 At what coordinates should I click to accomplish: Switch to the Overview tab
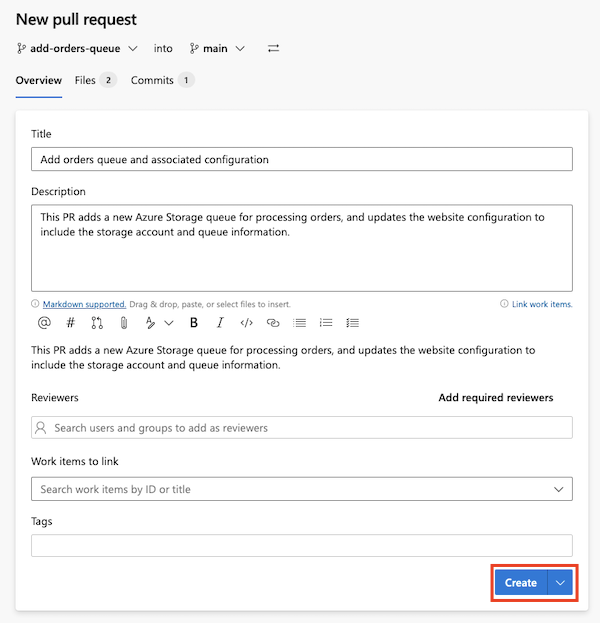pos(39,80)
